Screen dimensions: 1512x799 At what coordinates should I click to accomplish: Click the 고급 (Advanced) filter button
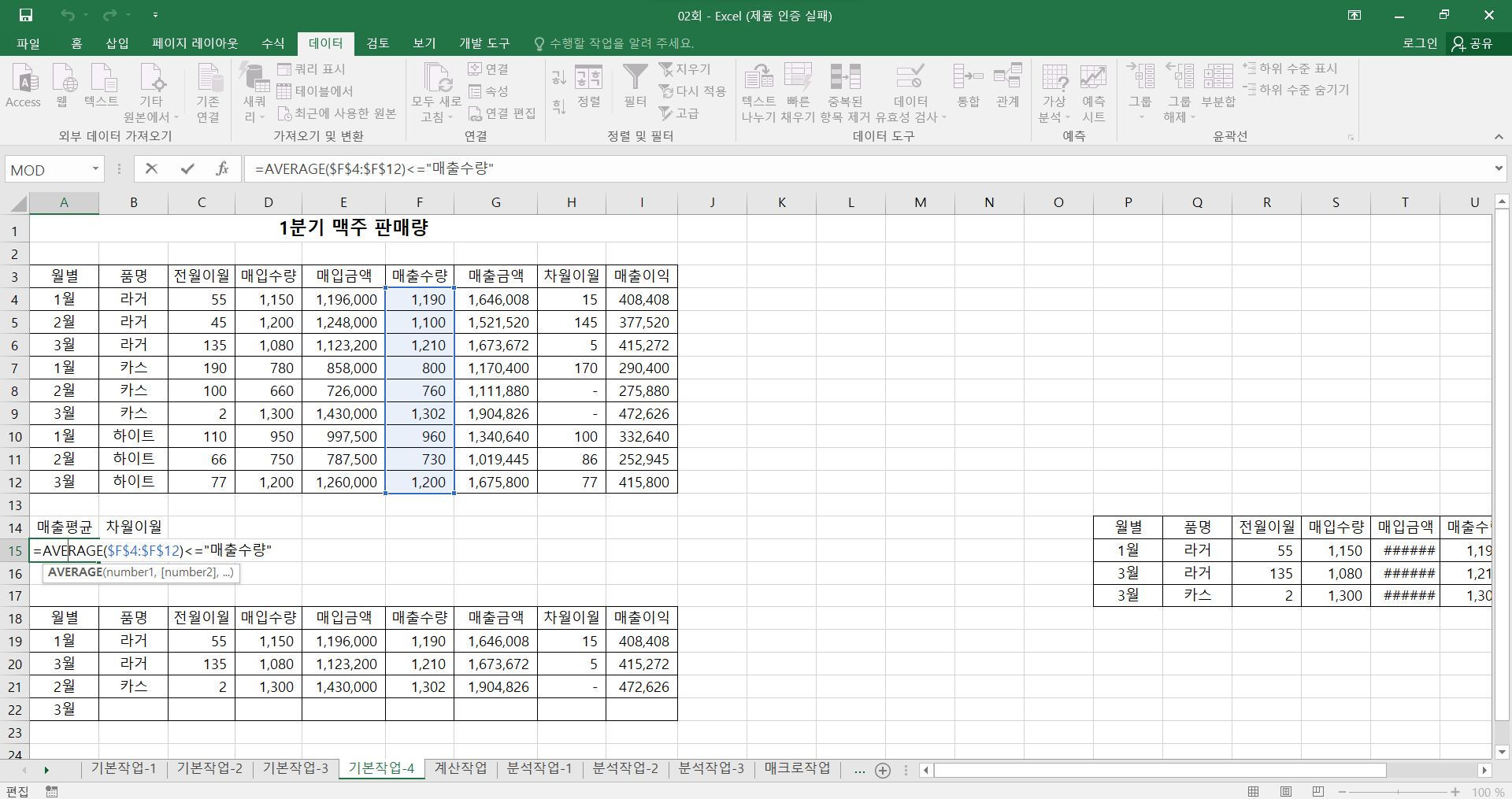click(680, 113)
